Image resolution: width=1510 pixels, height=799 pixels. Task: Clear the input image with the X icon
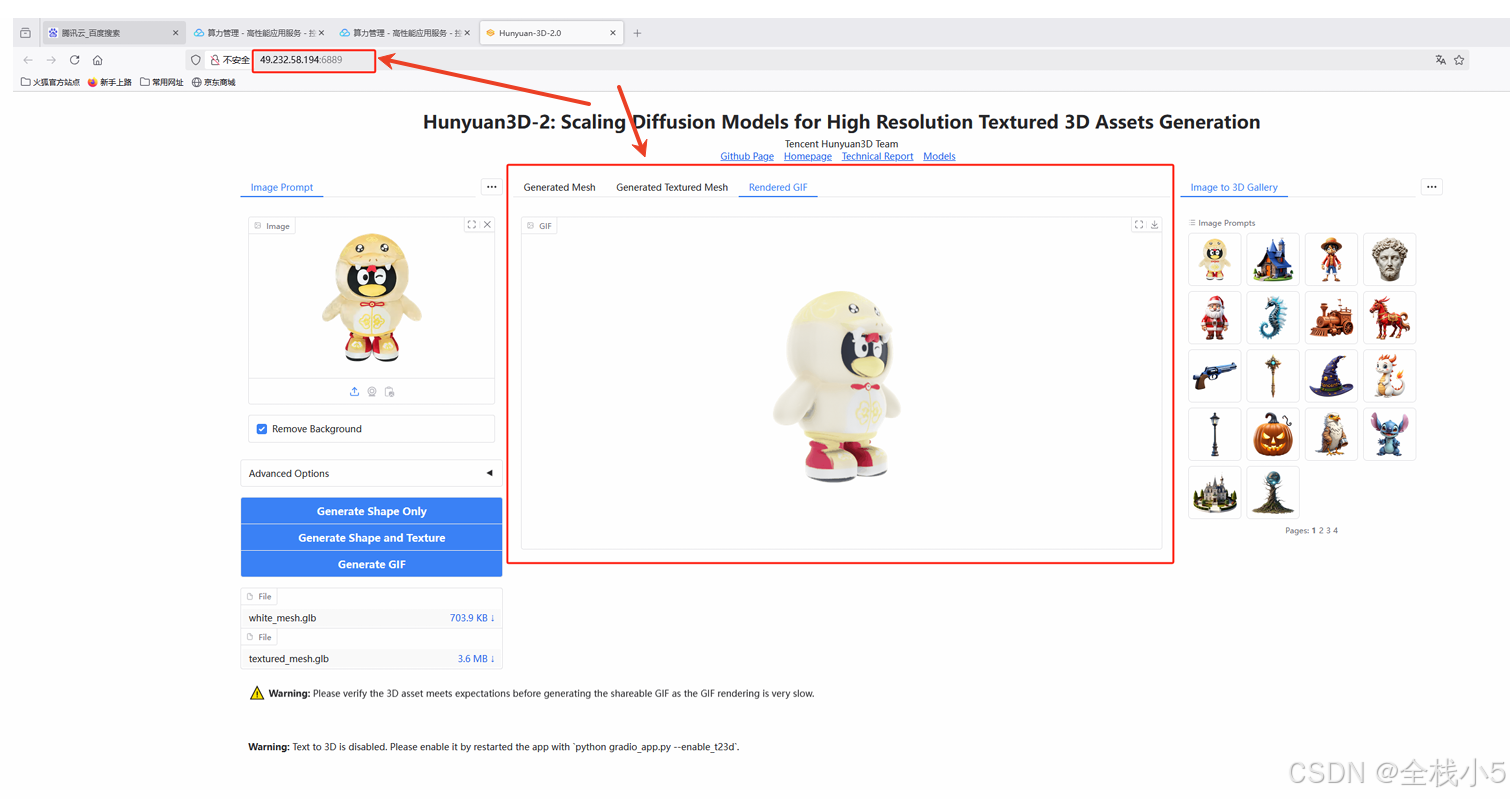(x=488, y=225)
